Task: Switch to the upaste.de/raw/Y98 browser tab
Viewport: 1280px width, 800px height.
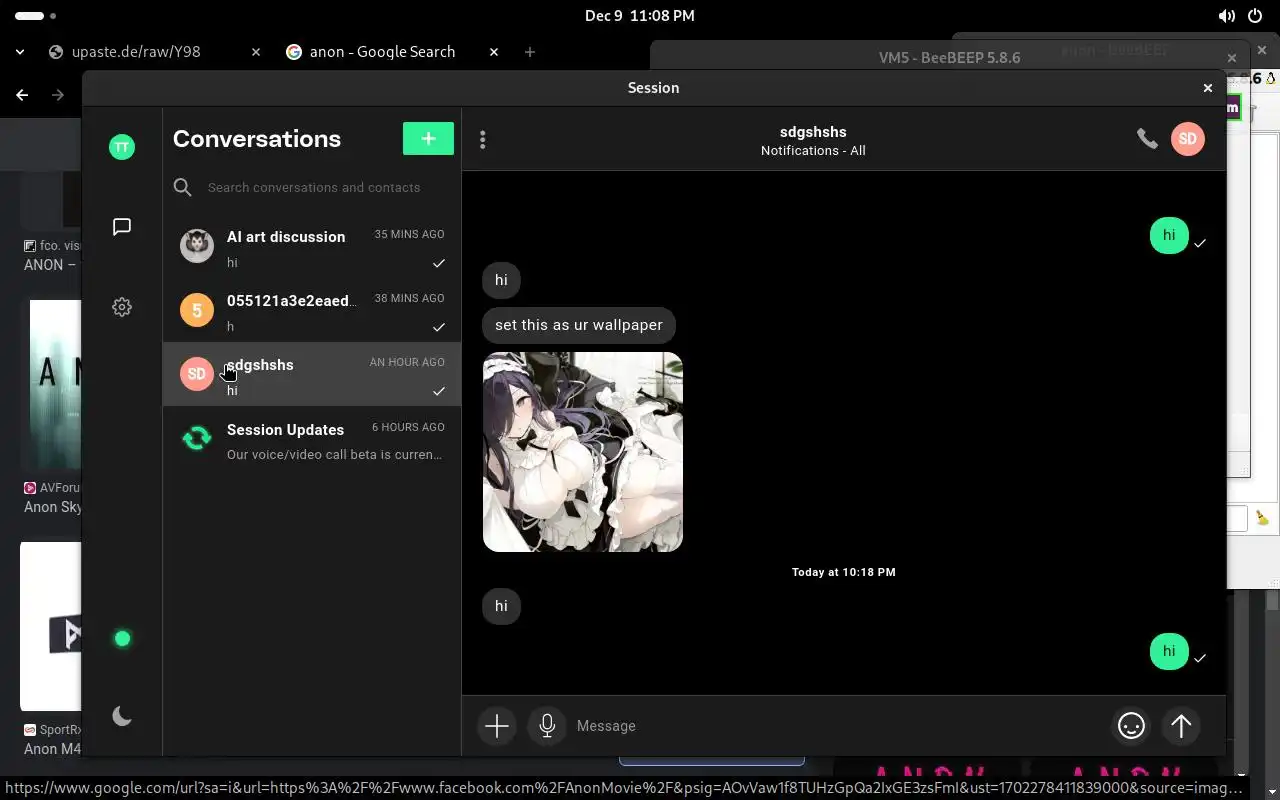Action: coord(155,52)
